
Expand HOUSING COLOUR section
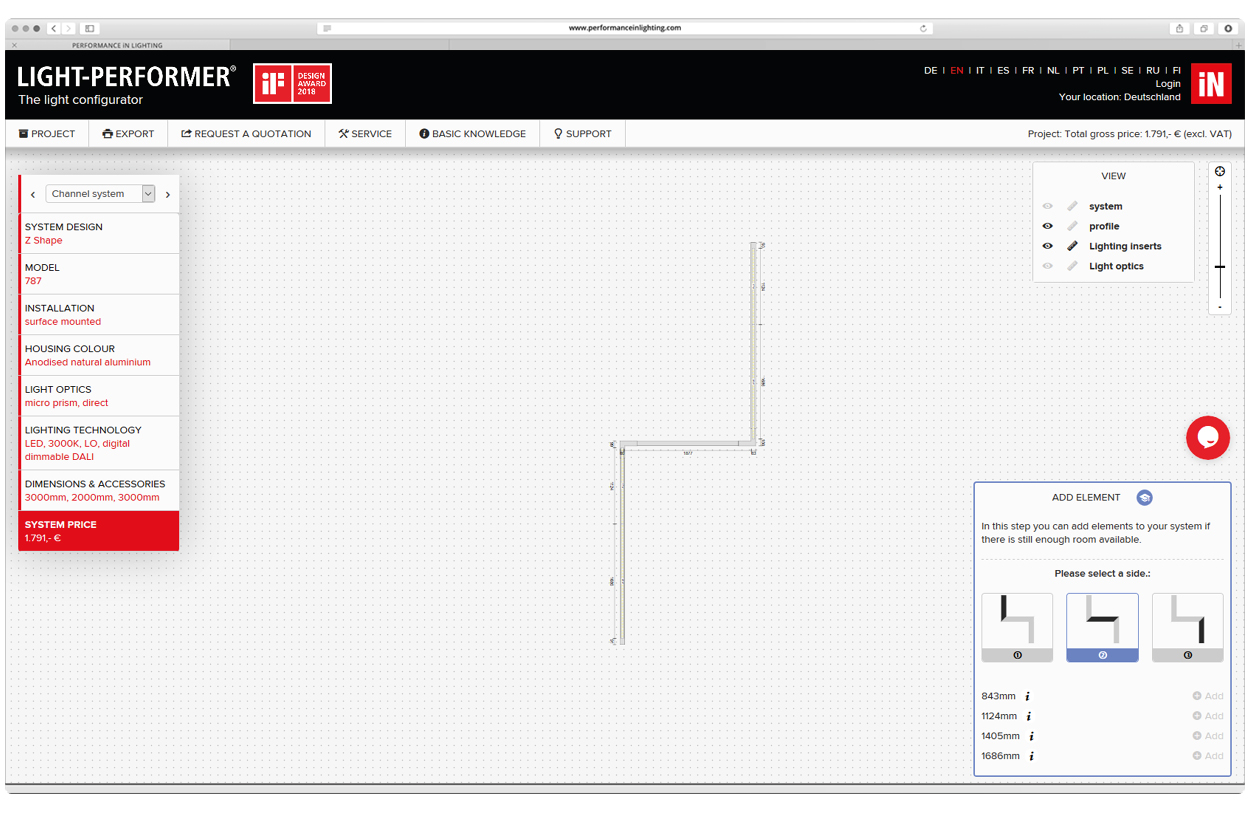99,355
